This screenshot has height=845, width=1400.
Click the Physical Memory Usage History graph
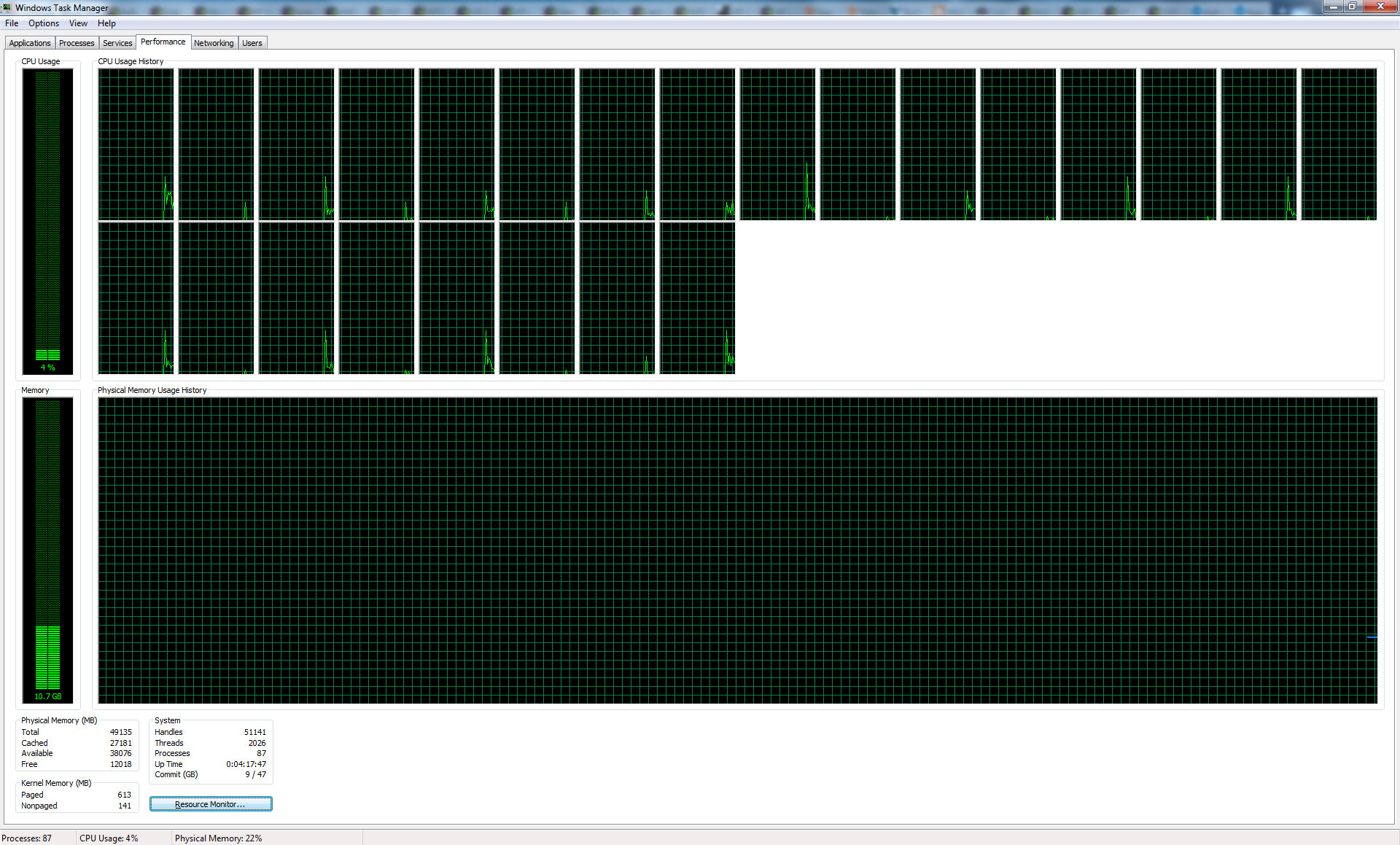(737, 550)
